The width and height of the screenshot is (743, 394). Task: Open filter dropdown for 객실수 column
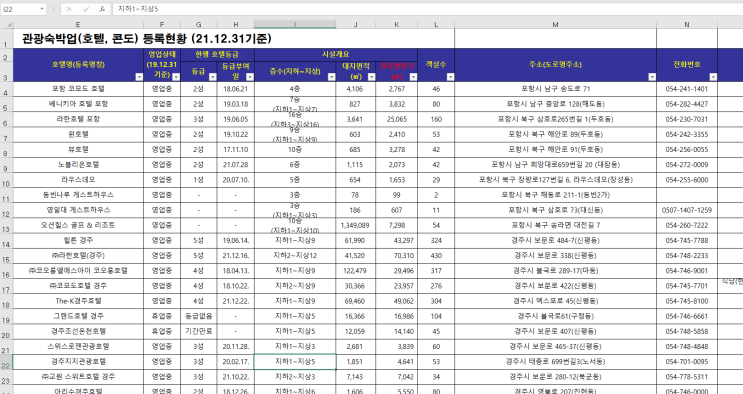pos(450,77)
